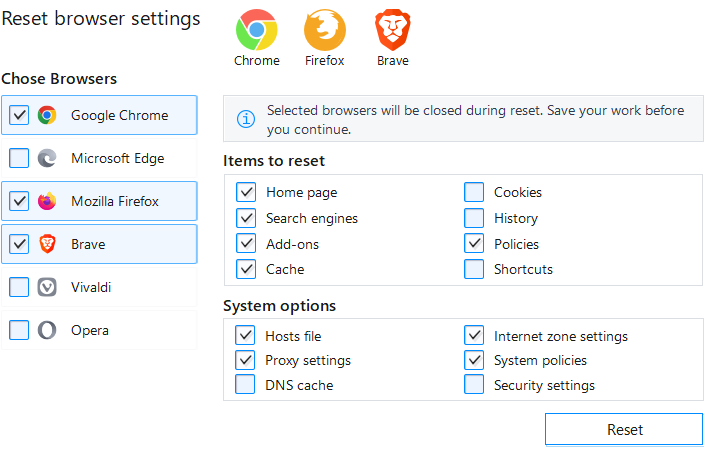The width and height of the screenshot is (704, 449).
Task: Uncheck the Mozilla Firefox checkbox
Action: (x=19, y=201)
